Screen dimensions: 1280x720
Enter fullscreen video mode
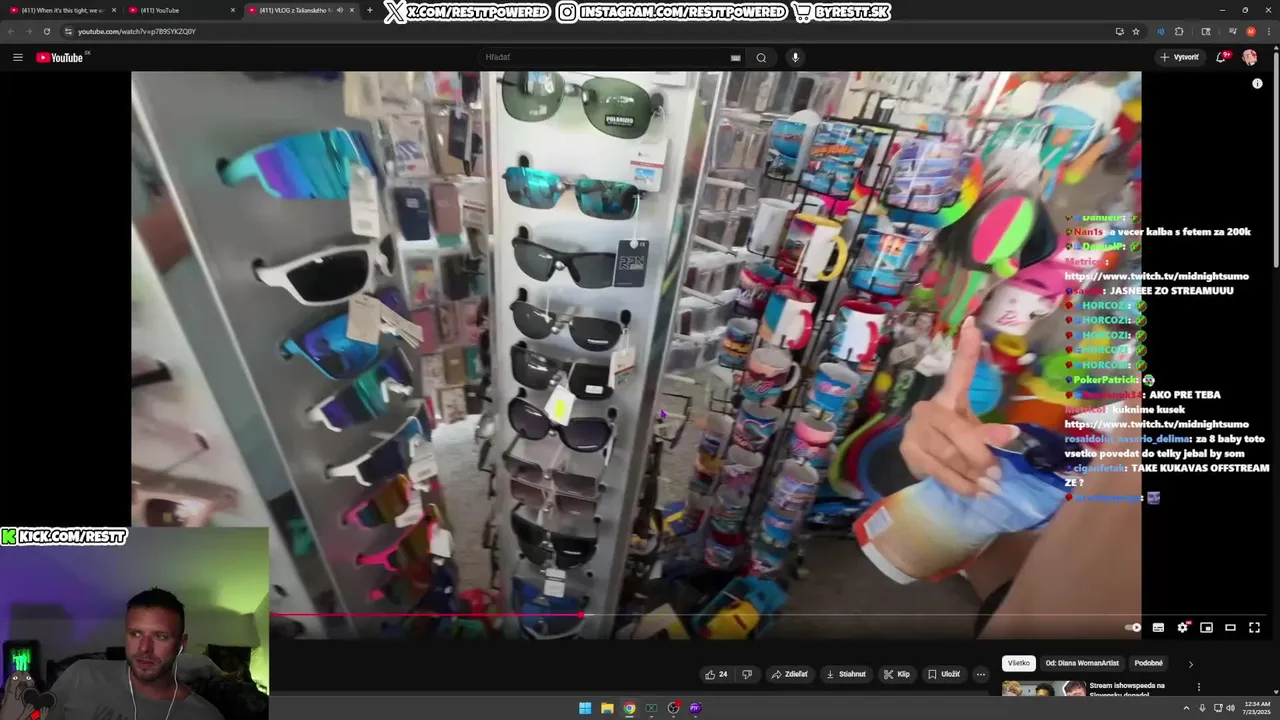pos(1254,627)
